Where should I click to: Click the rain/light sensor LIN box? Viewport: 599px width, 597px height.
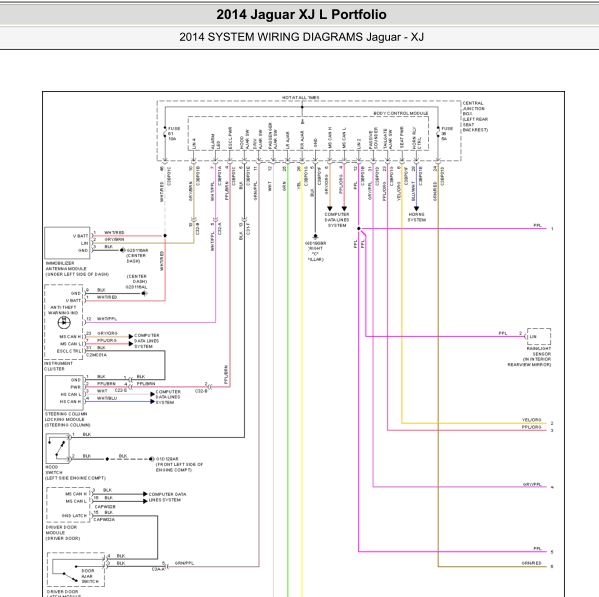click(x=539, y=337)
